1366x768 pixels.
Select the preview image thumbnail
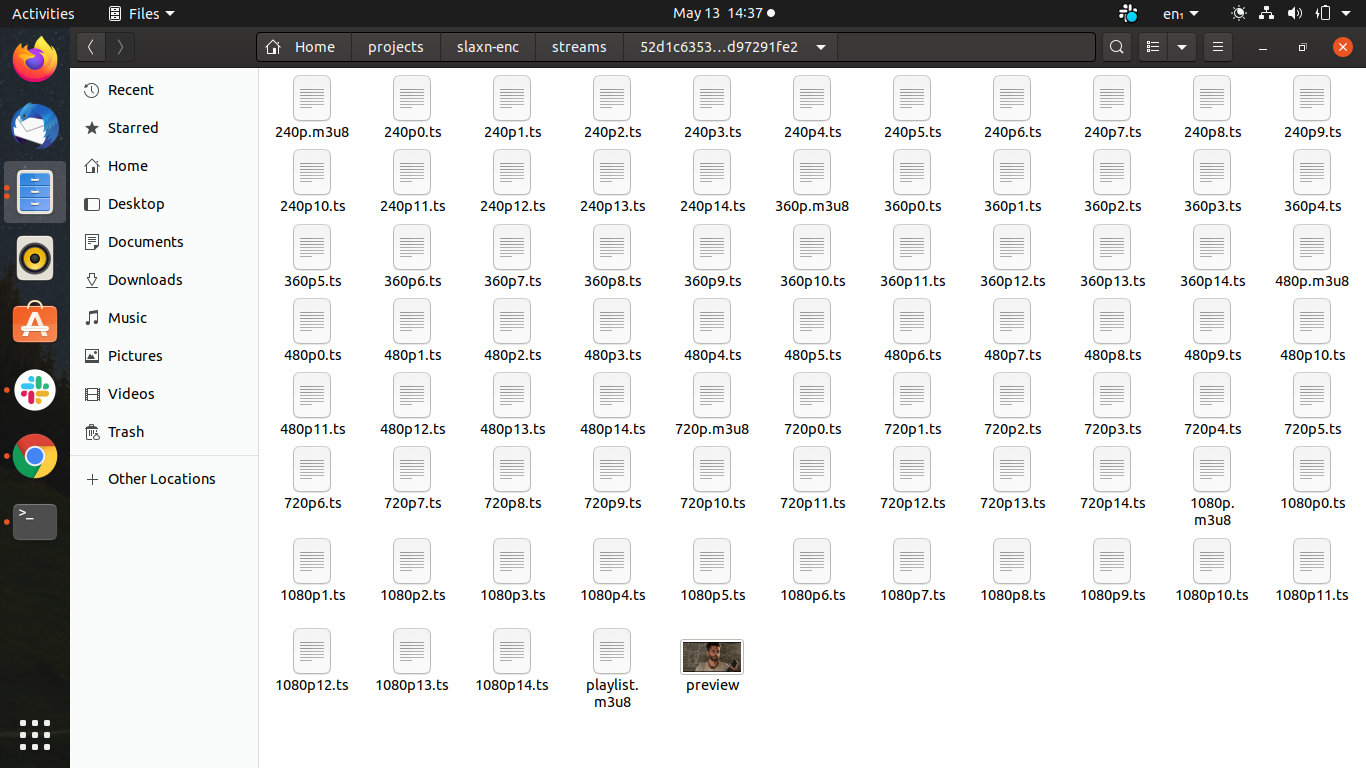[712, 657]
